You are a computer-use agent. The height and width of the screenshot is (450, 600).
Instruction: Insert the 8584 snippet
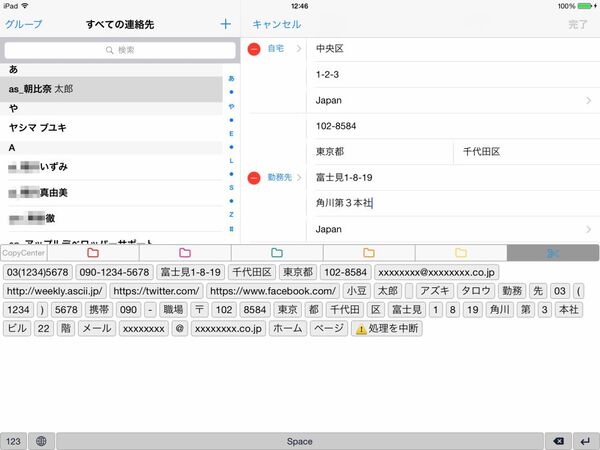click(255, 310)
